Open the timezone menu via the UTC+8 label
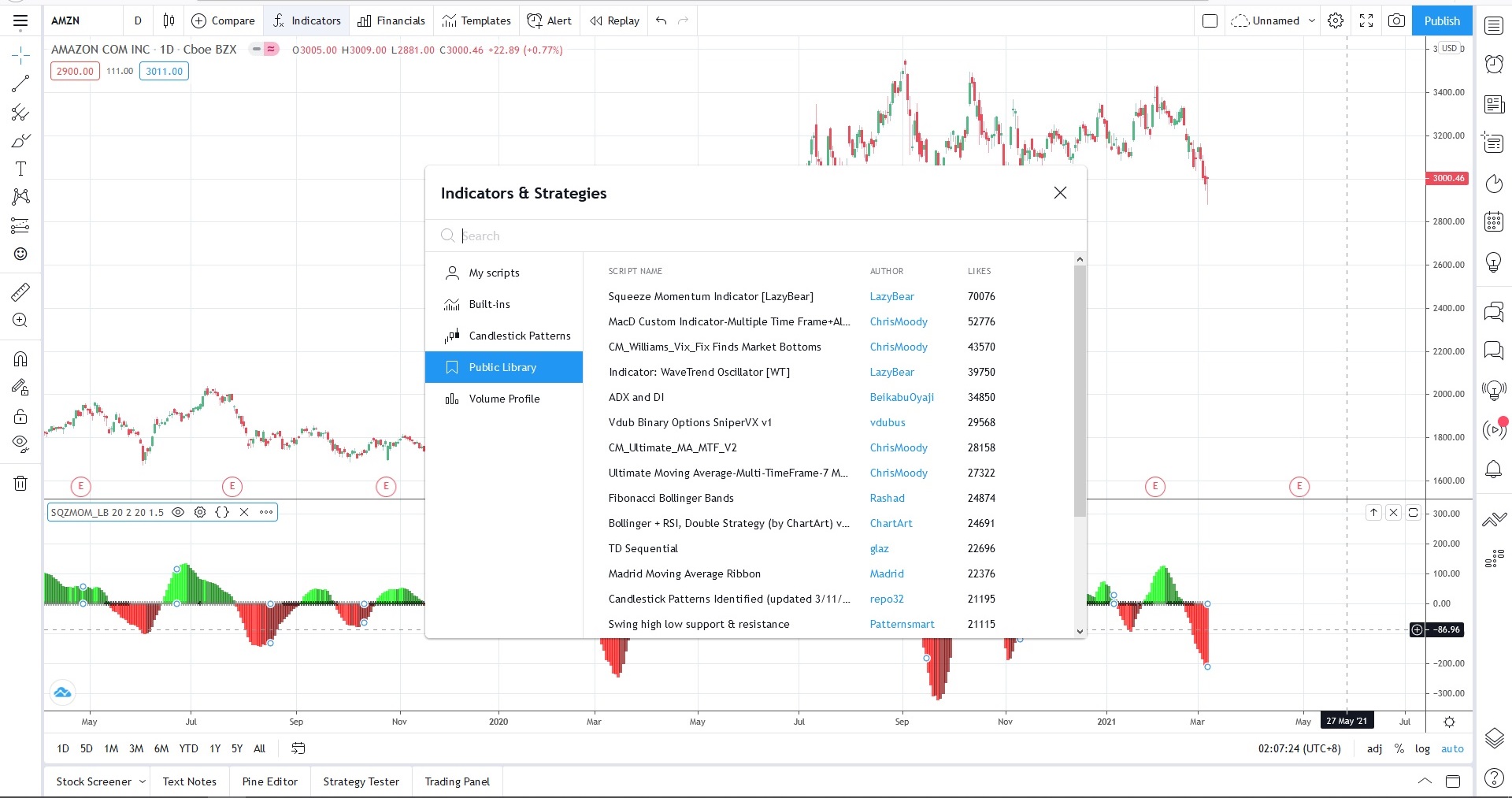Viewport: 1512px width, 798px height. pyautogui.click(x=1300, y=749)
